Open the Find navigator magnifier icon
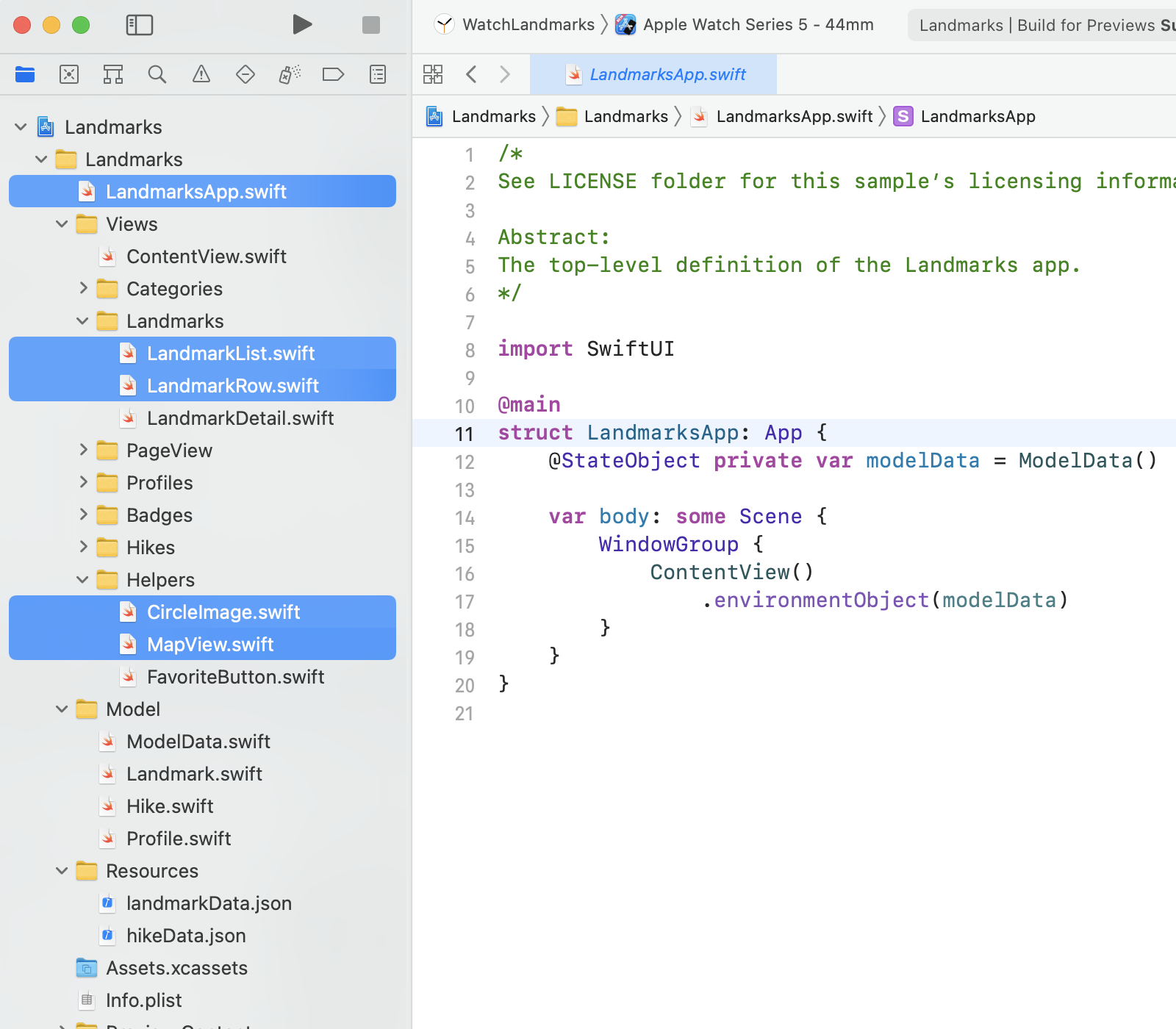The image size is (1176, 1029). pyautogui.click(x=157, y=74)
